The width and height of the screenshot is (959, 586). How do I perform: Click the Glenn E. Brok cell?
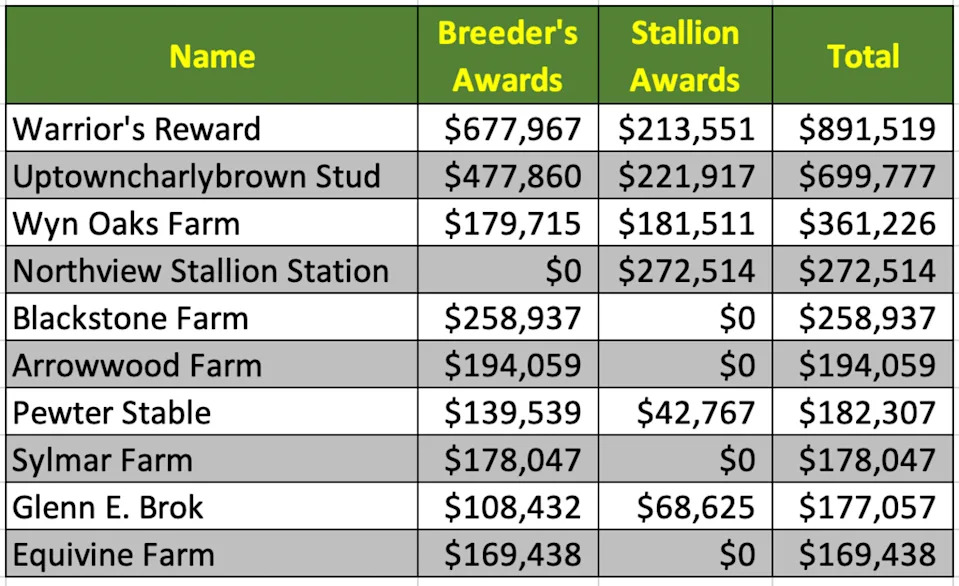(212, 506)
